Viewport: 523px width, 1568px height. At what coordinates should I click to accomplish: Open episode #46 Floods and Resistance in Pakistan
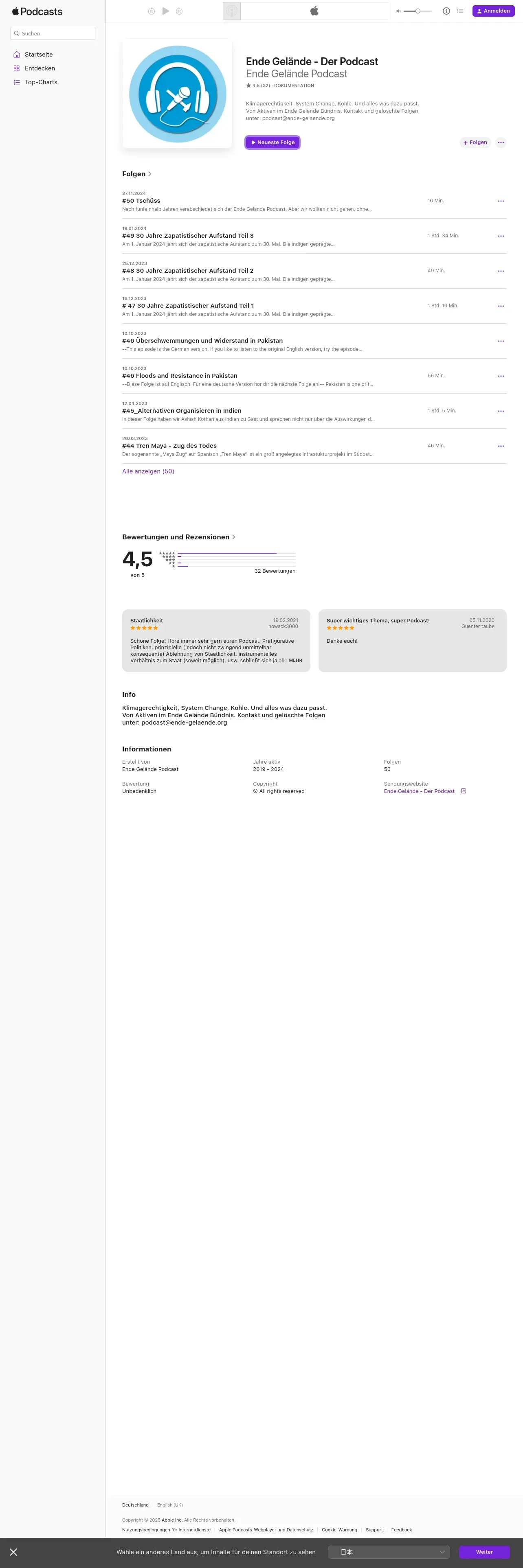(180, 376)
